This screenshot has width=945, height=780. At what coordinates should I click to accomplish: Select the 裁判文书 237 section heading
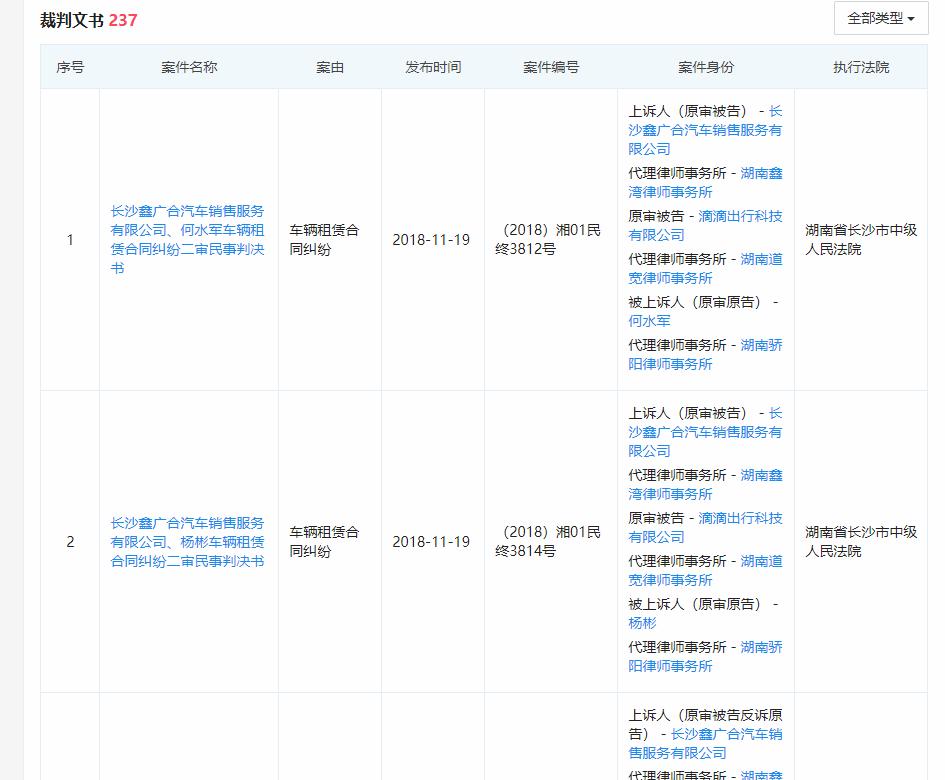89,20
